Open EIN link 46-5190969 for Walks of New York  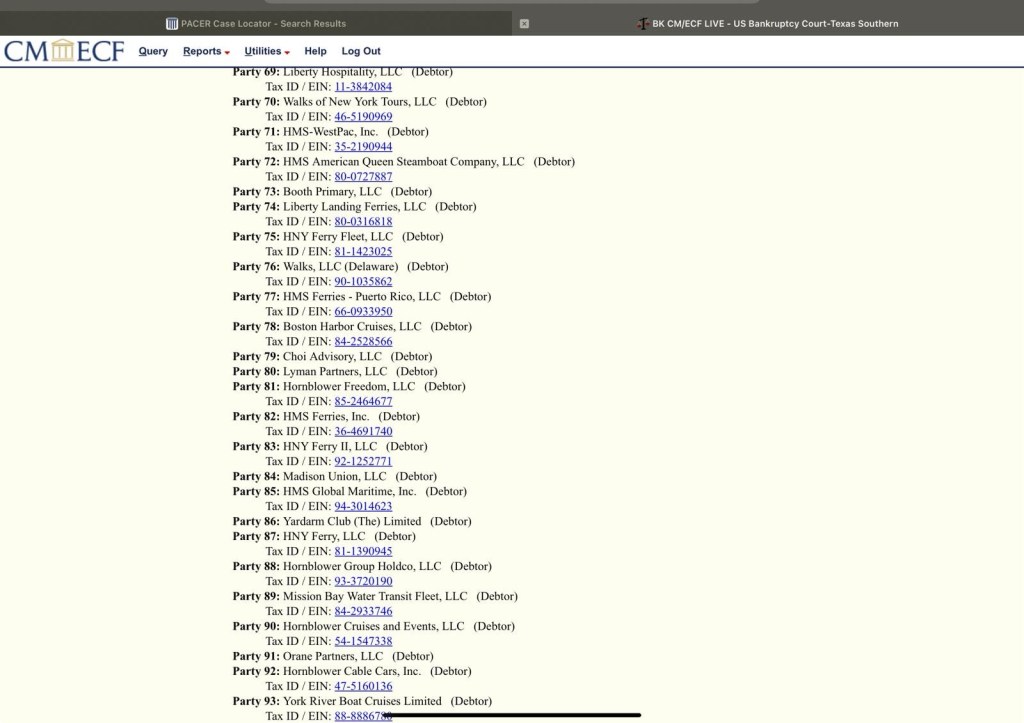[x=363, y=117]
